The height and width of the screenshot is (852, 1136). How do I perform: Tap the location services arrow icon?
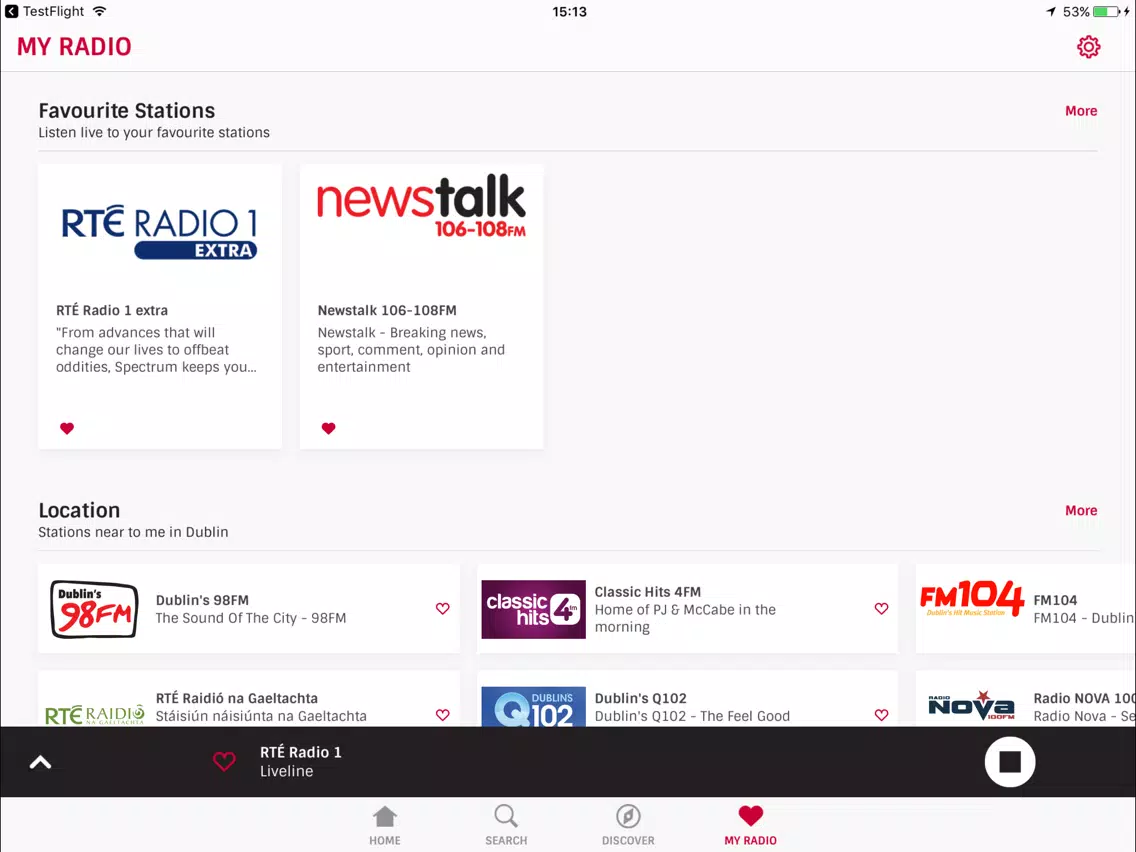point(1051,12)
